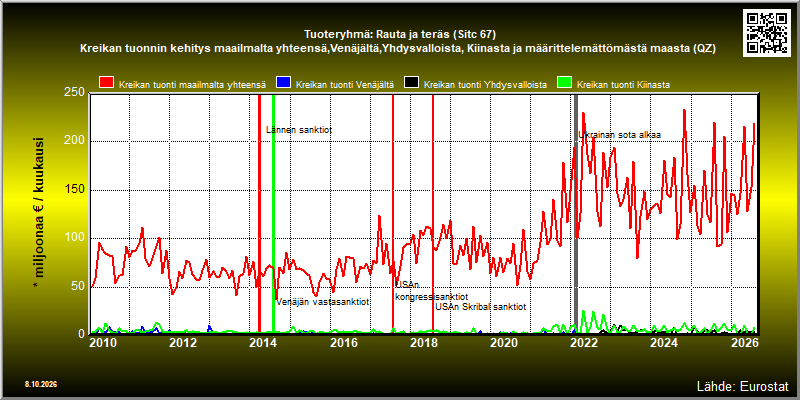Select legend label 'Kreikan tuonti Yhdysvalloista'

(485, 85)
